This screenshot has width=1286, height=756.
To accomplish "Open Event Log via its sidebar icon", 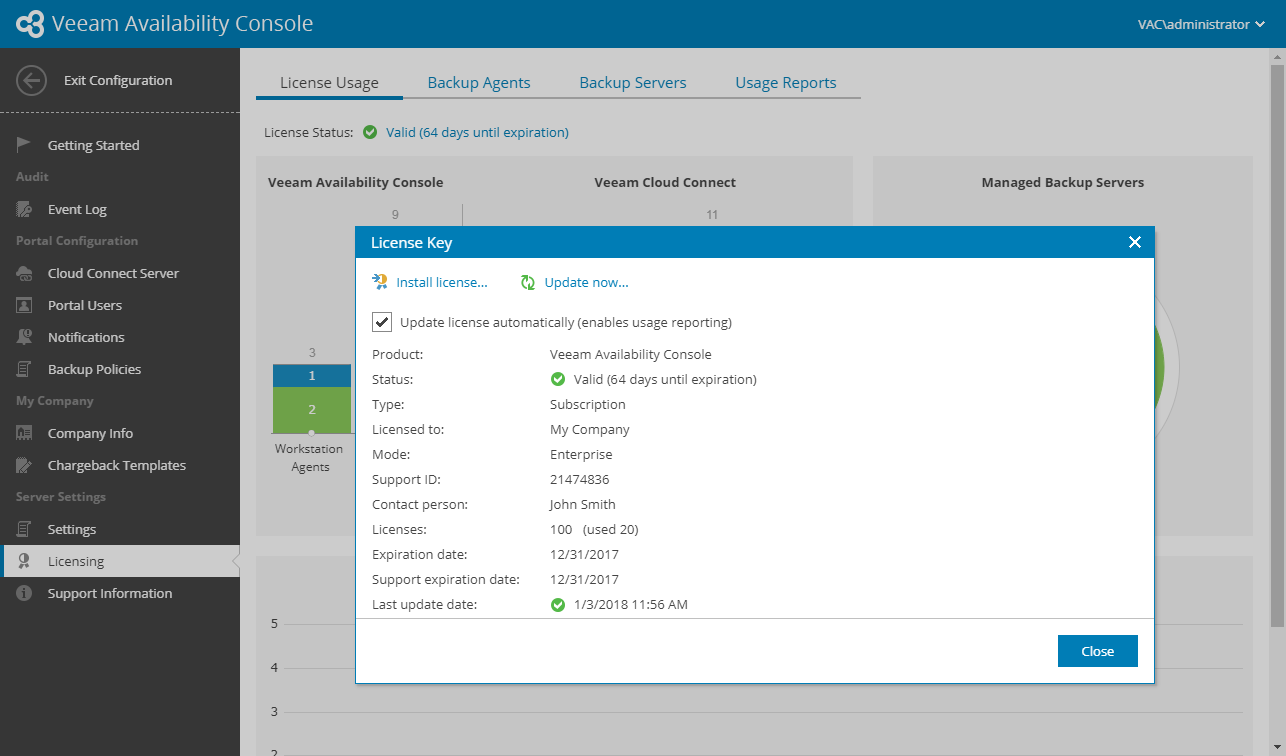I will [24, 209].
